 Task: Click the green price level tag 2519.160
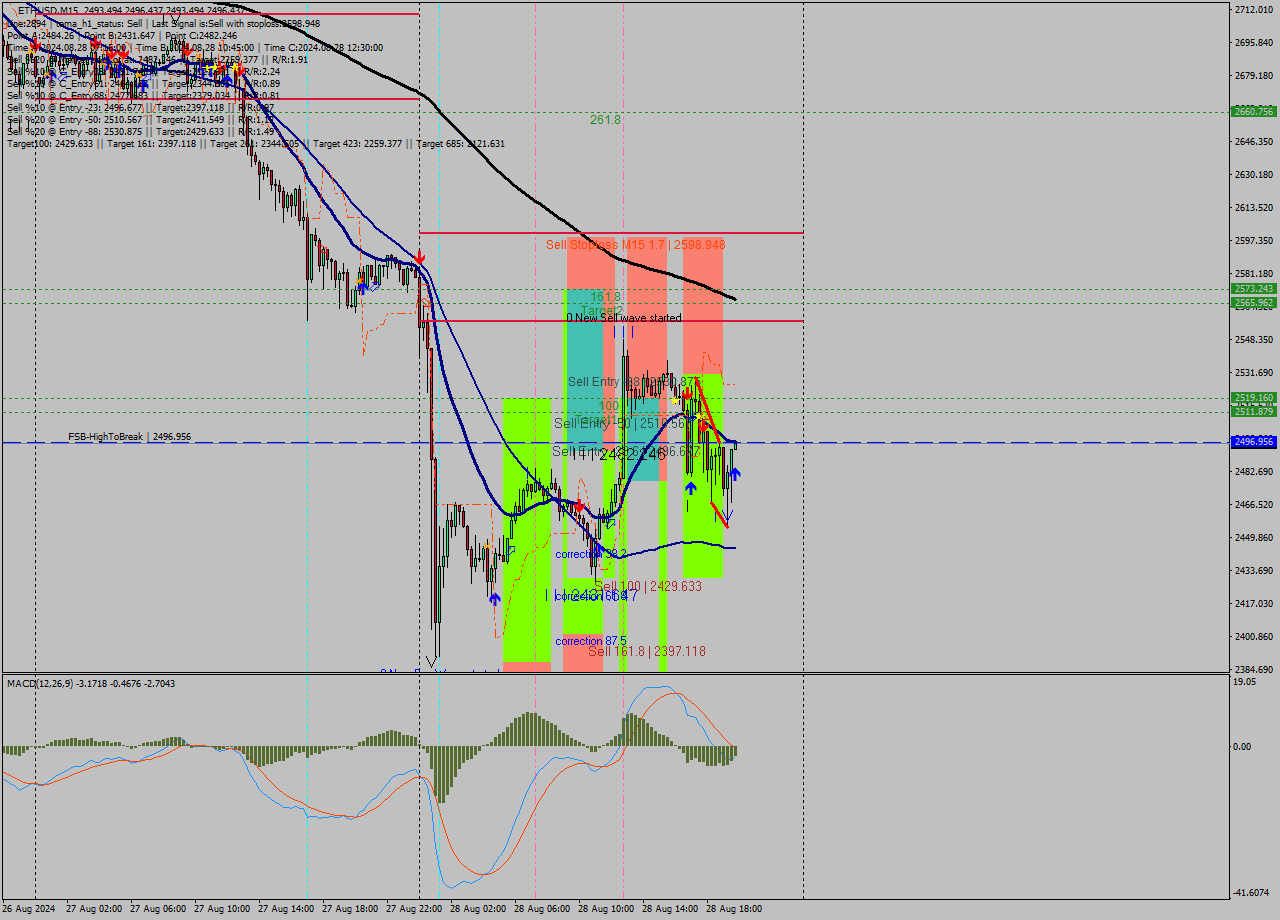(1253, 397)
